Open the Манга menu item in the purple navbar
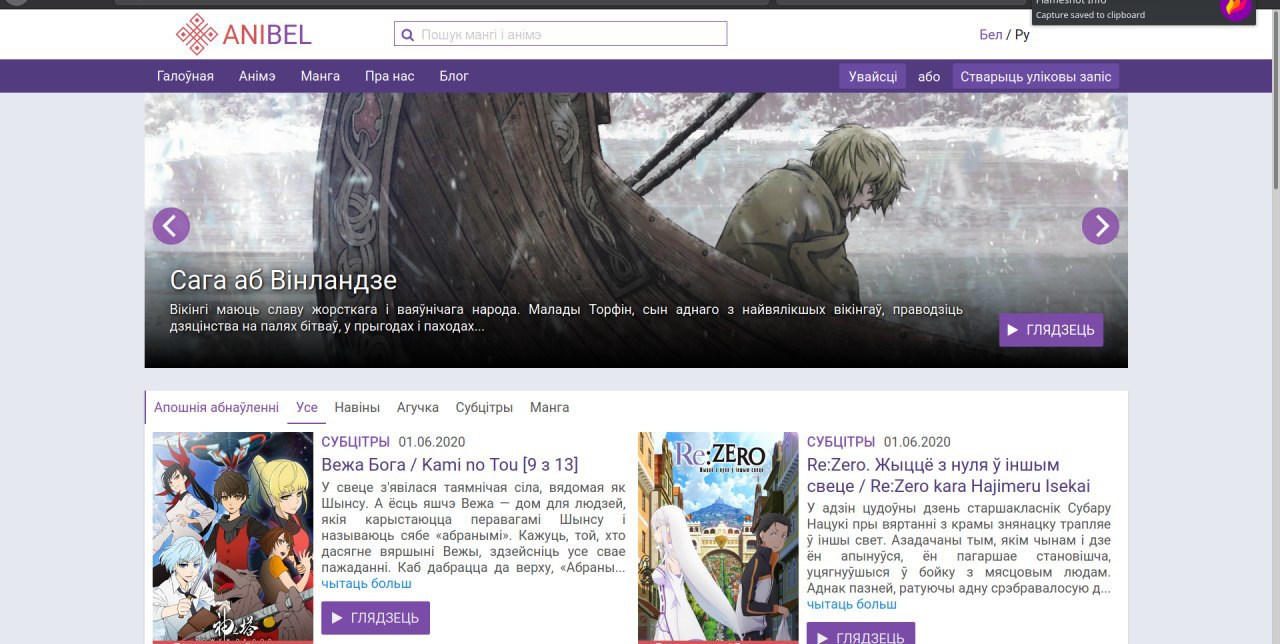This screenshot has height=644, width=1280. 320,76
